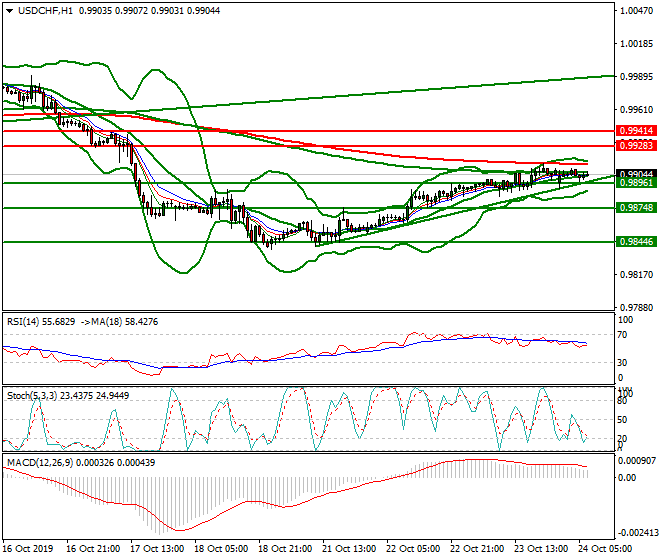Select the 18 Oct 21:00 time axis label
The width and height of the screenshot is (660, 560).
(x=285, y=549)
